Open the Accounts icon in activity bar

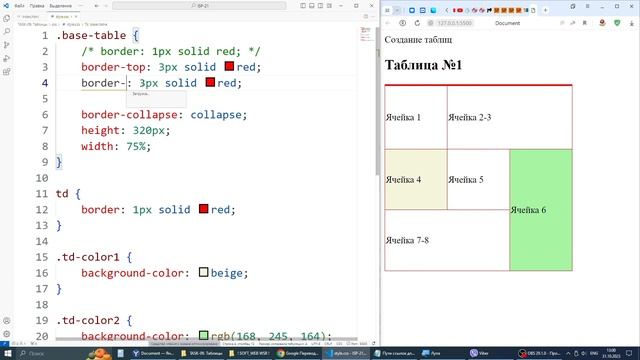pos(7,321)
